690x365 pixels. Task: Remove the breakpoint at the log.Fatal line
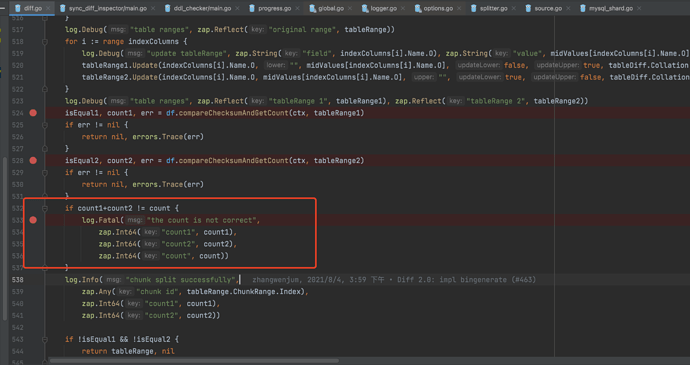tap(33, 220)
